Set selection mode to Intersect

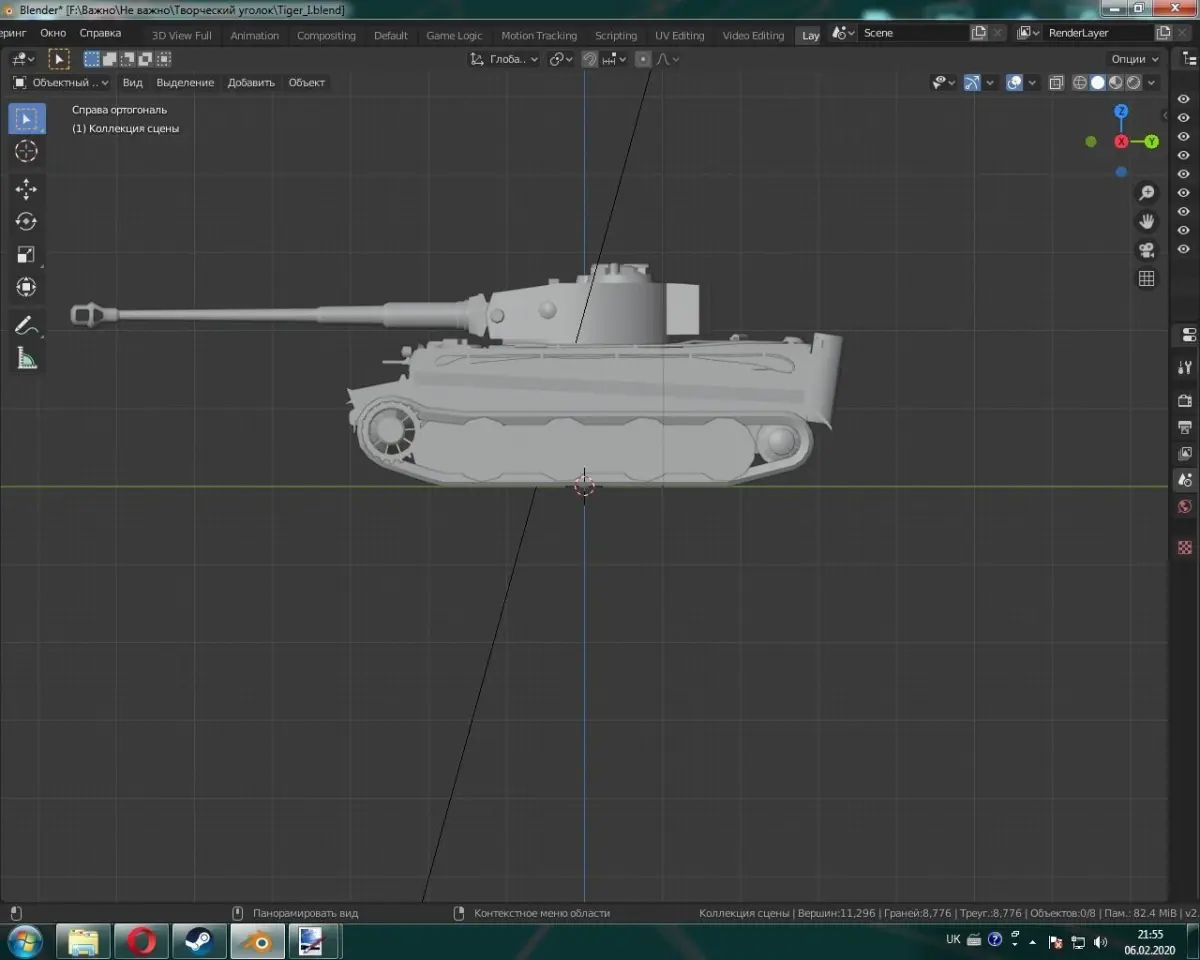[x=164, y=59]
